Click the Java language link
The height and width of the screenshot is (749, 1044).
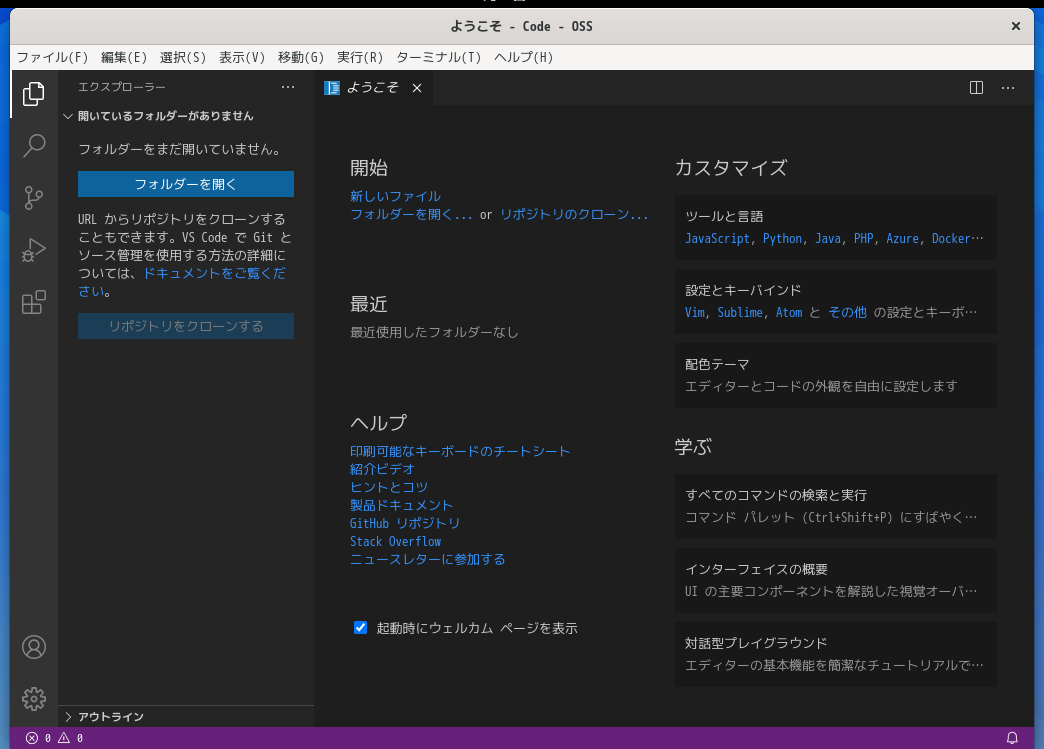point(828,238)
